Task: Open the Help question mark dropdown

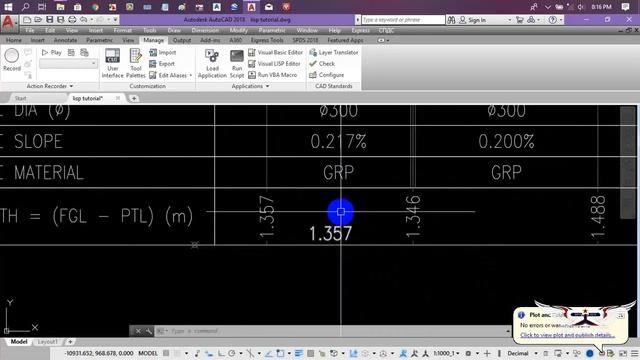Action: point(561,20)
